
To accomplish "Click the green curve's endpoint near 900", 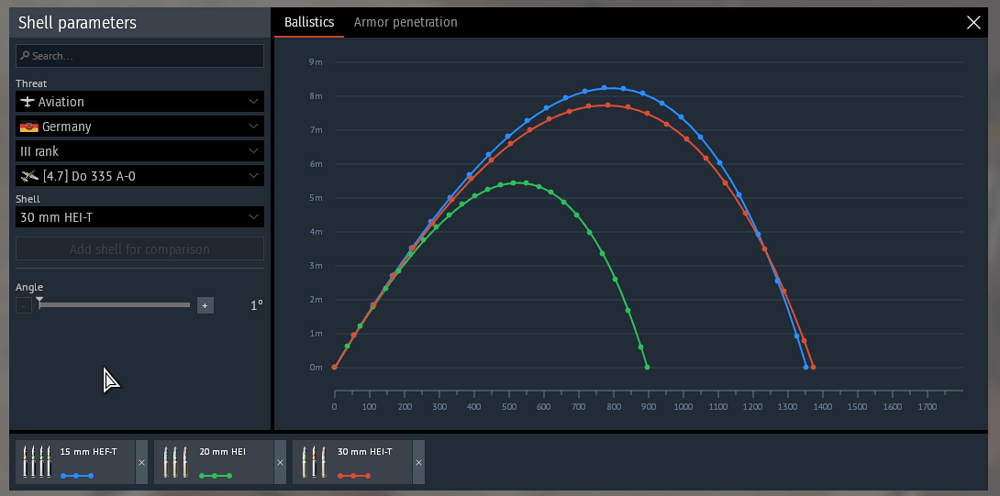I will (x=647, y=367).
